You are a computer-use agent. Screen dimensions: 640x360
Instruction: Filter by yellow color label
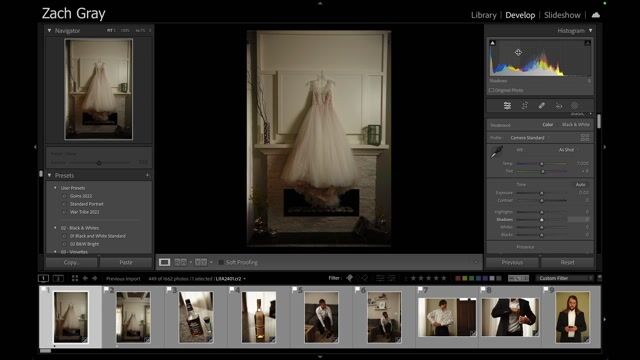point(465,278)
